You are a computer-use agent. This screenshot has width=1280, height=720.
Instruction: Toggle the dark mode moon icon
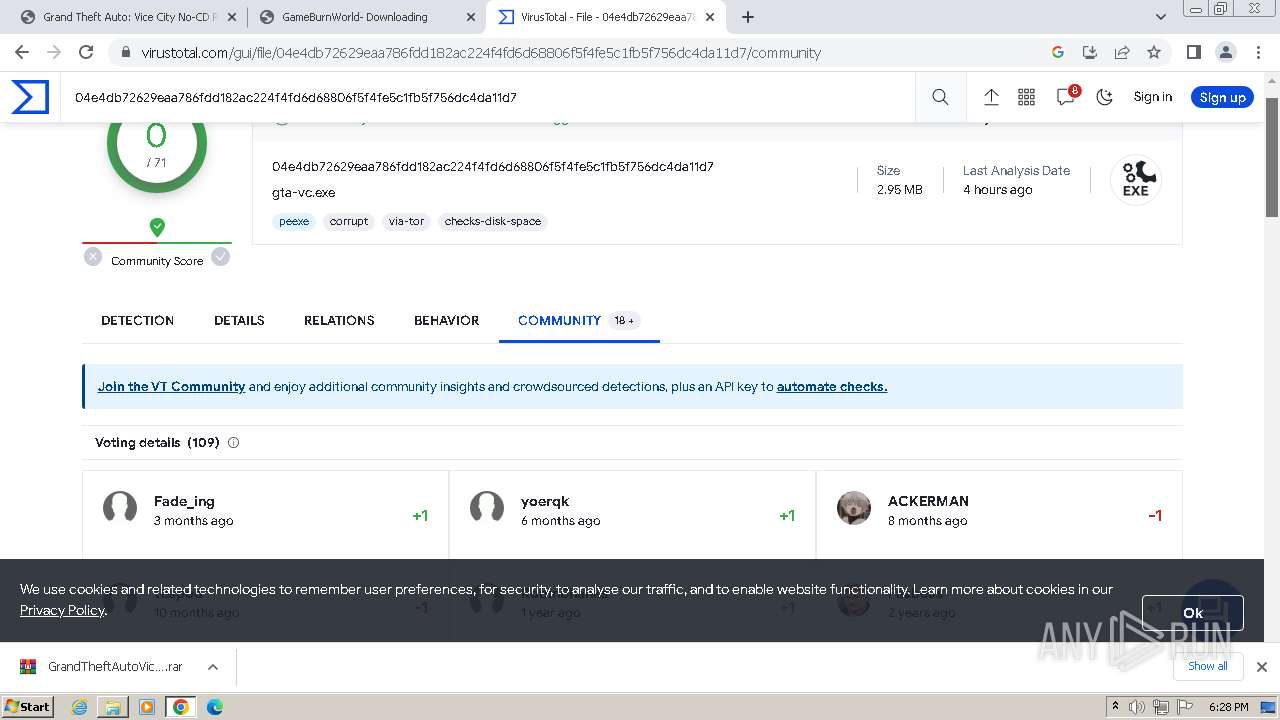click(1104, 97)
